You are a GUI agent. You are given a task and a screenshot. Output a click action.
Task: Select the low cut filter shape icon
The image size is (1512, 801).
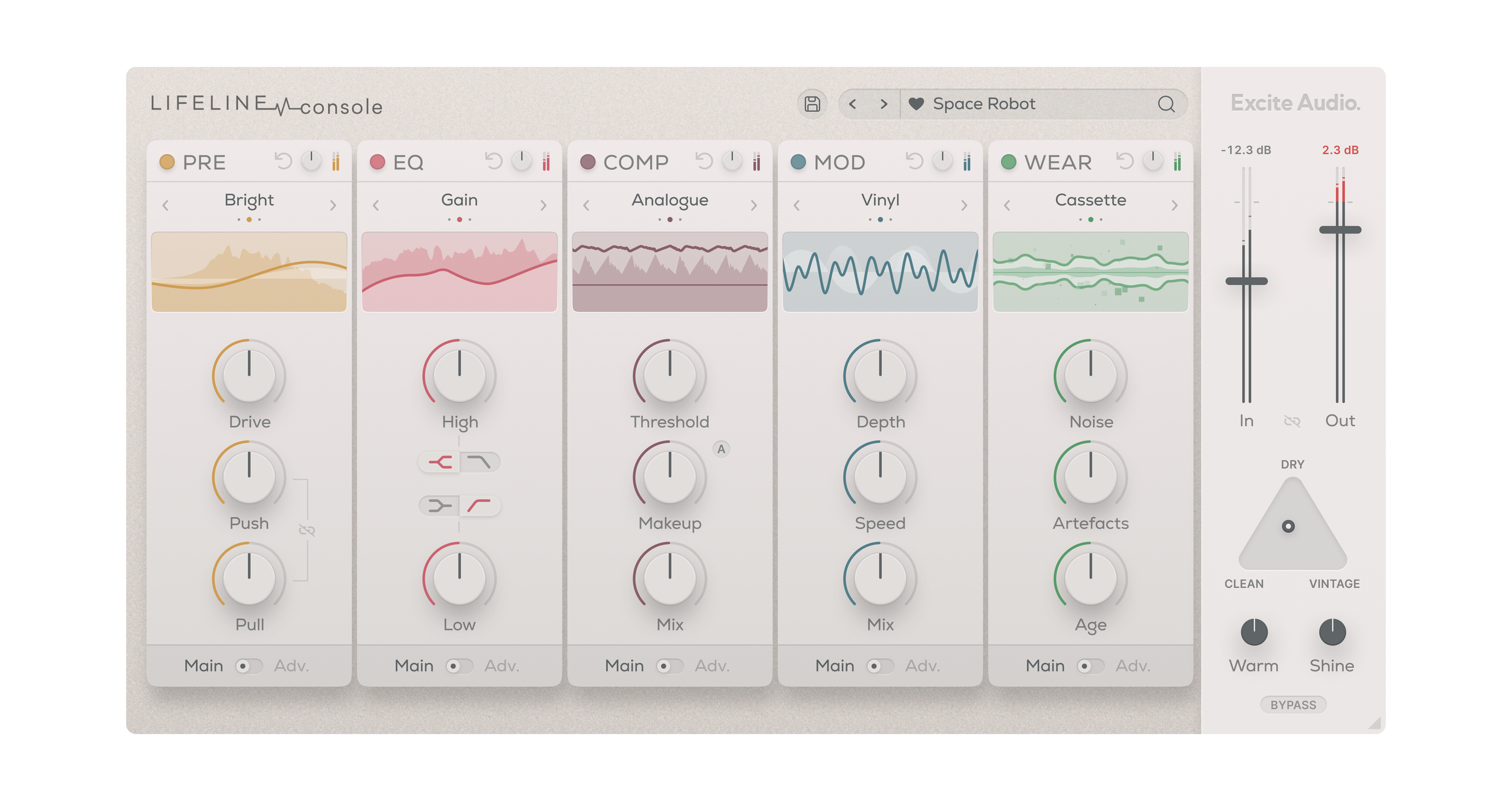479,506
